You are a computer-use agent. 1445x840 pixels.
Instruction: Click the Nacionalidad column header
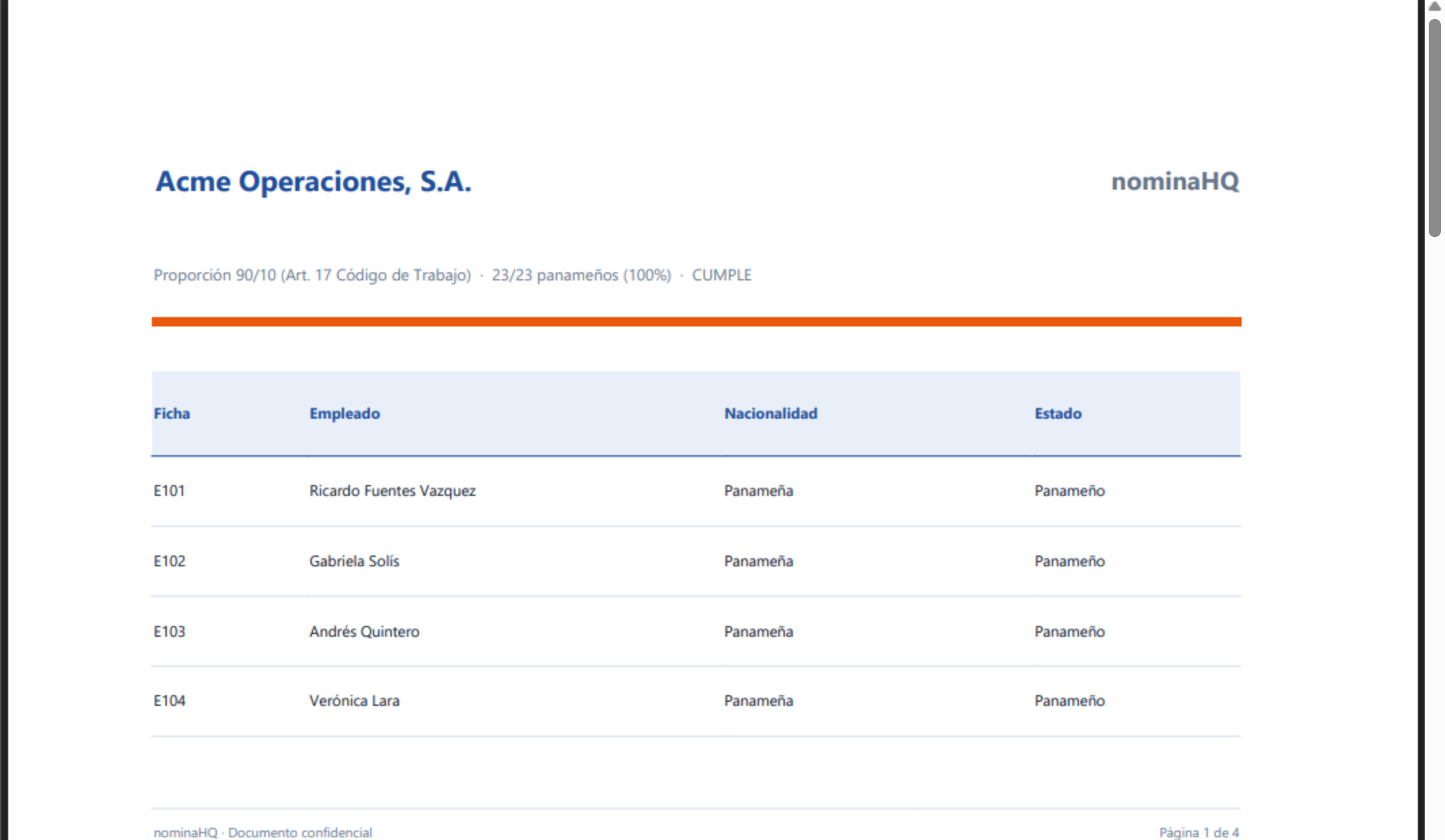771,413
